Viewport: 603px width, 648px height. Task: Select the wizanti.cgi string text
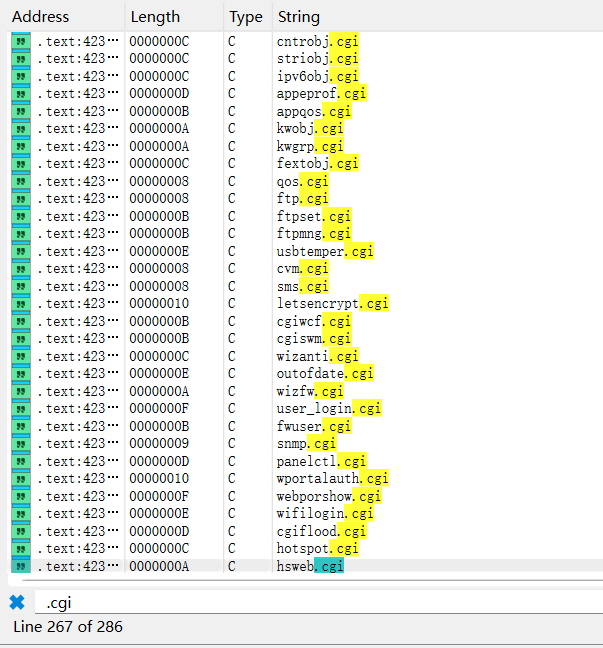click(x=317, y=356)
